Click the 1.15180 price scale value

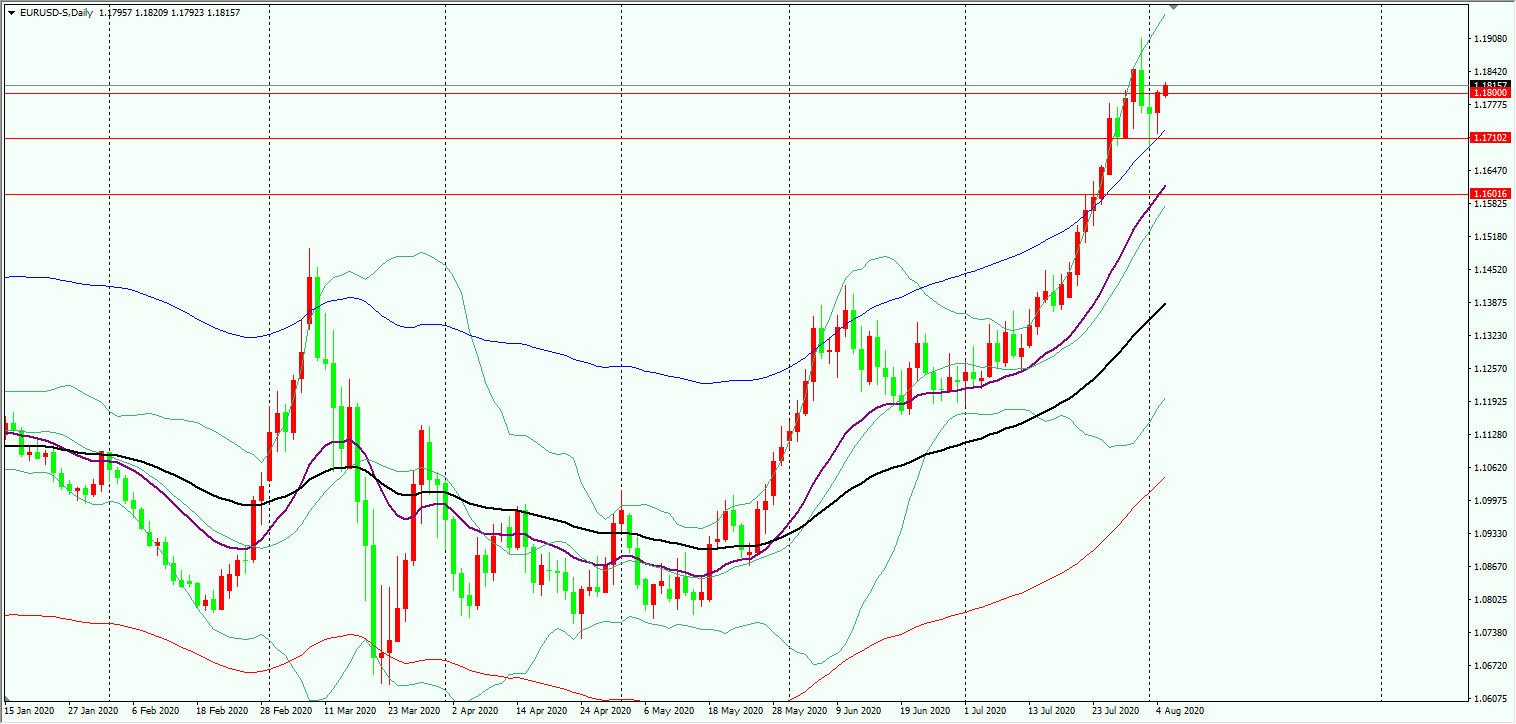point(1490,237)
